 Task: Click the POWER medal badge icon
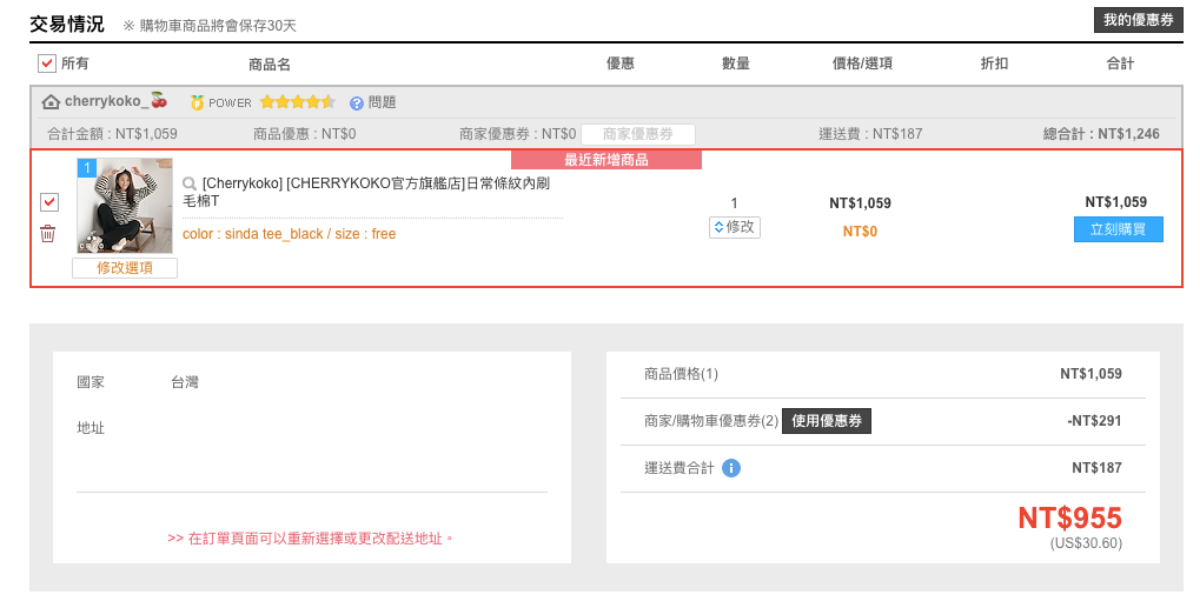[x=197, y=102]
